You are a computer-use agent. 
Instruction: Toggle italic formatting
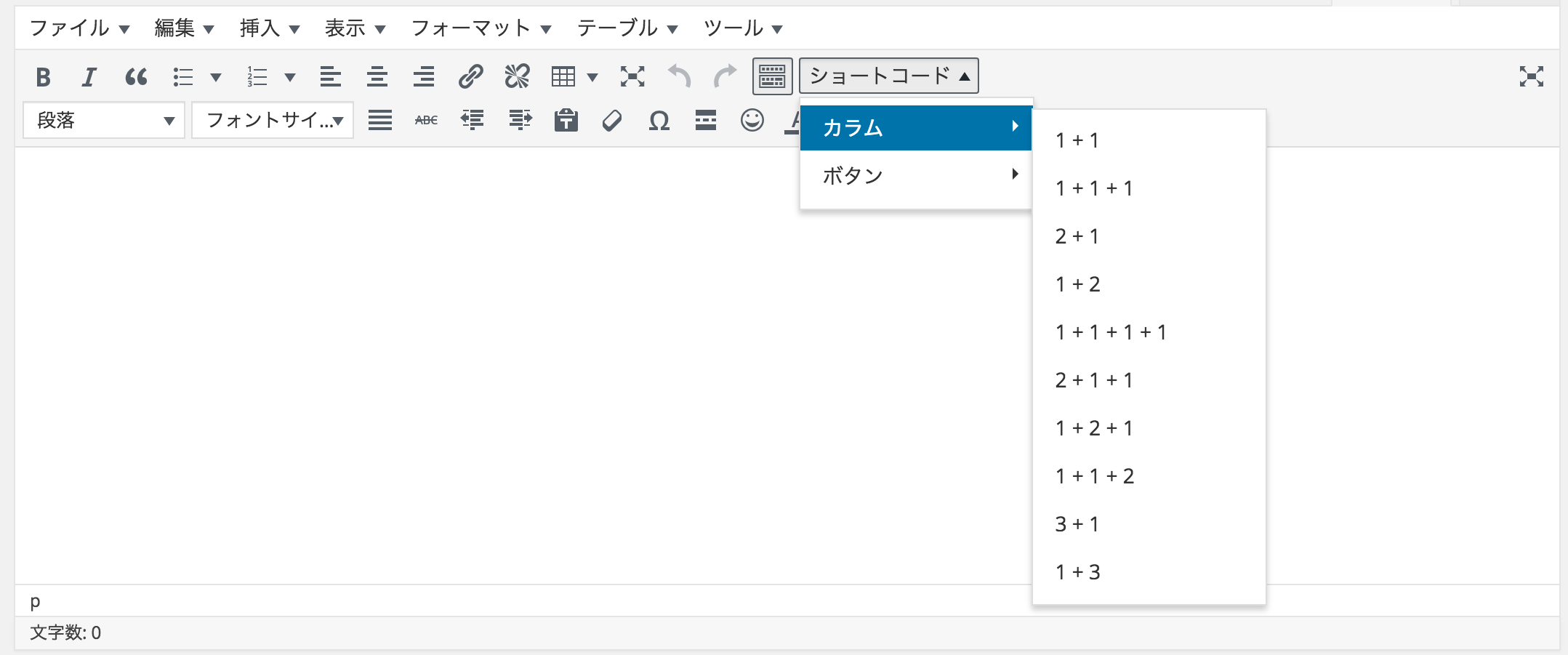[89, 76]
